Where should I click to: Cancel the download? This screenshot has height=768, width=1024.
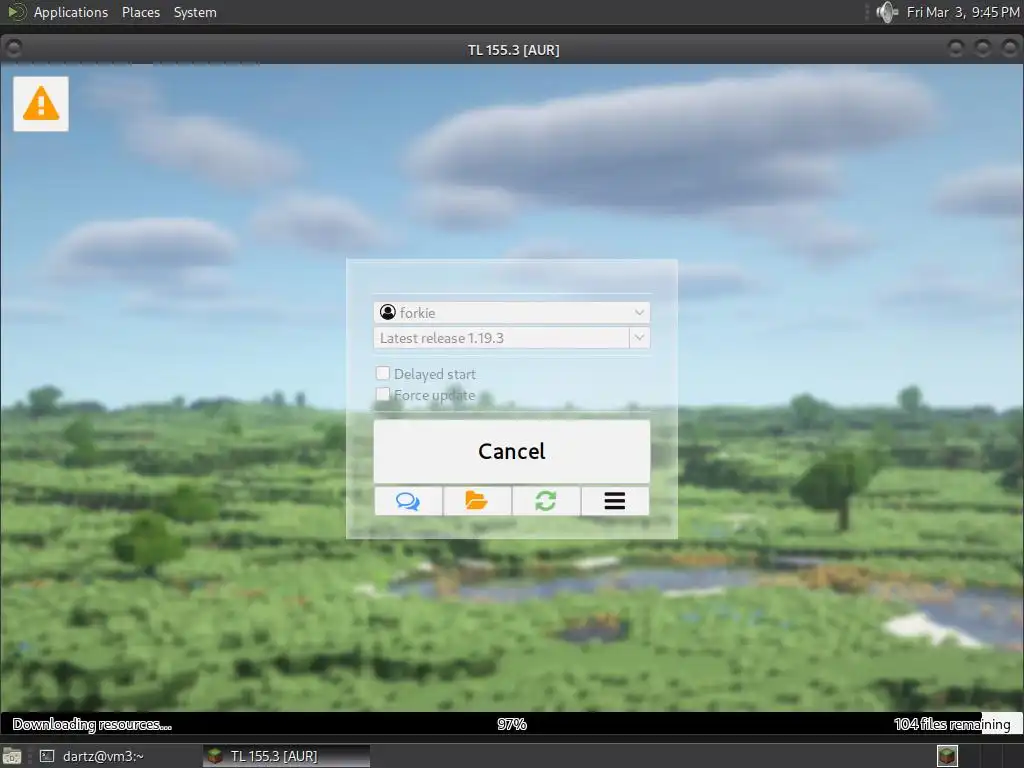tap(512, 451)
